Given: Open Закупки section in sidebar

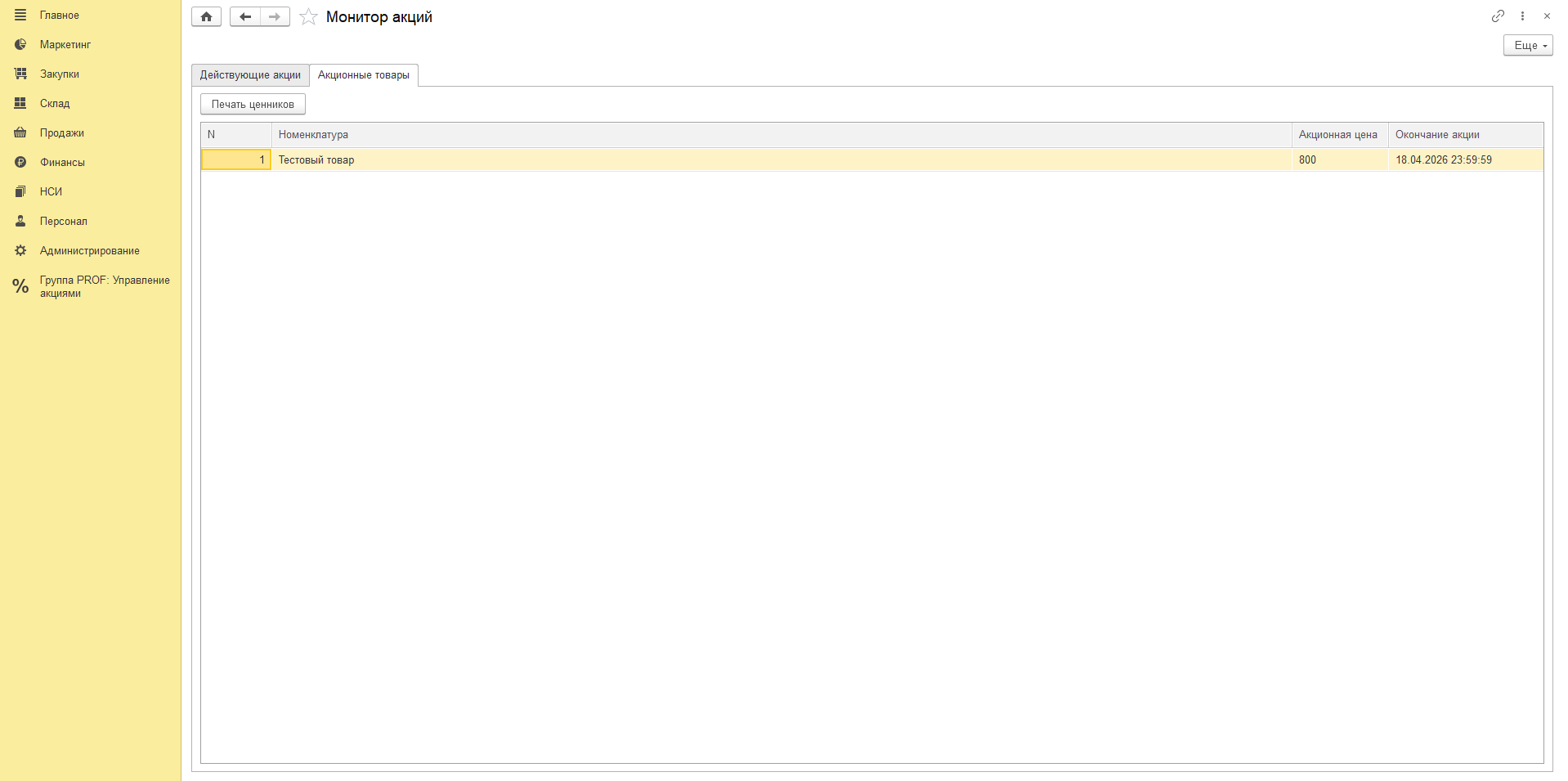Looking at the screenshot, I should pos(59,74).
